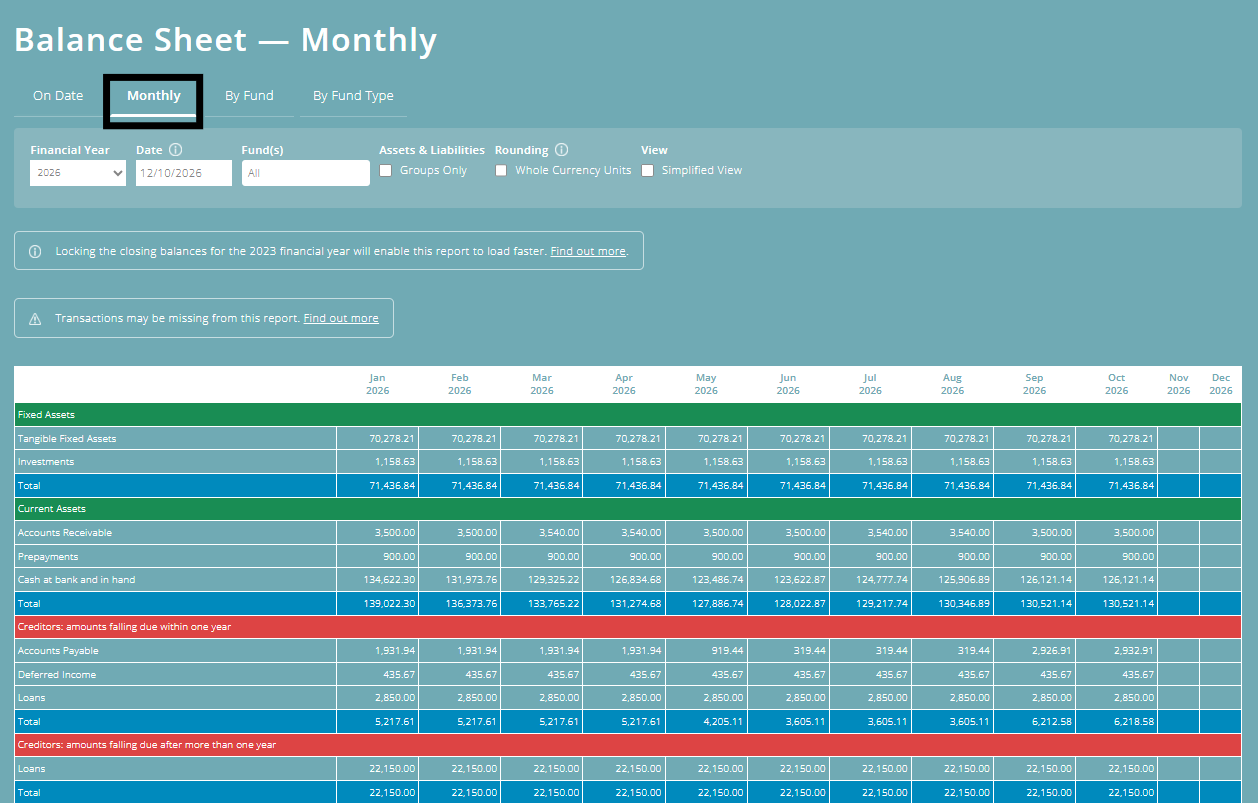Click the Mar 2026 column header

pyautogui.click(x=542, y=384)
